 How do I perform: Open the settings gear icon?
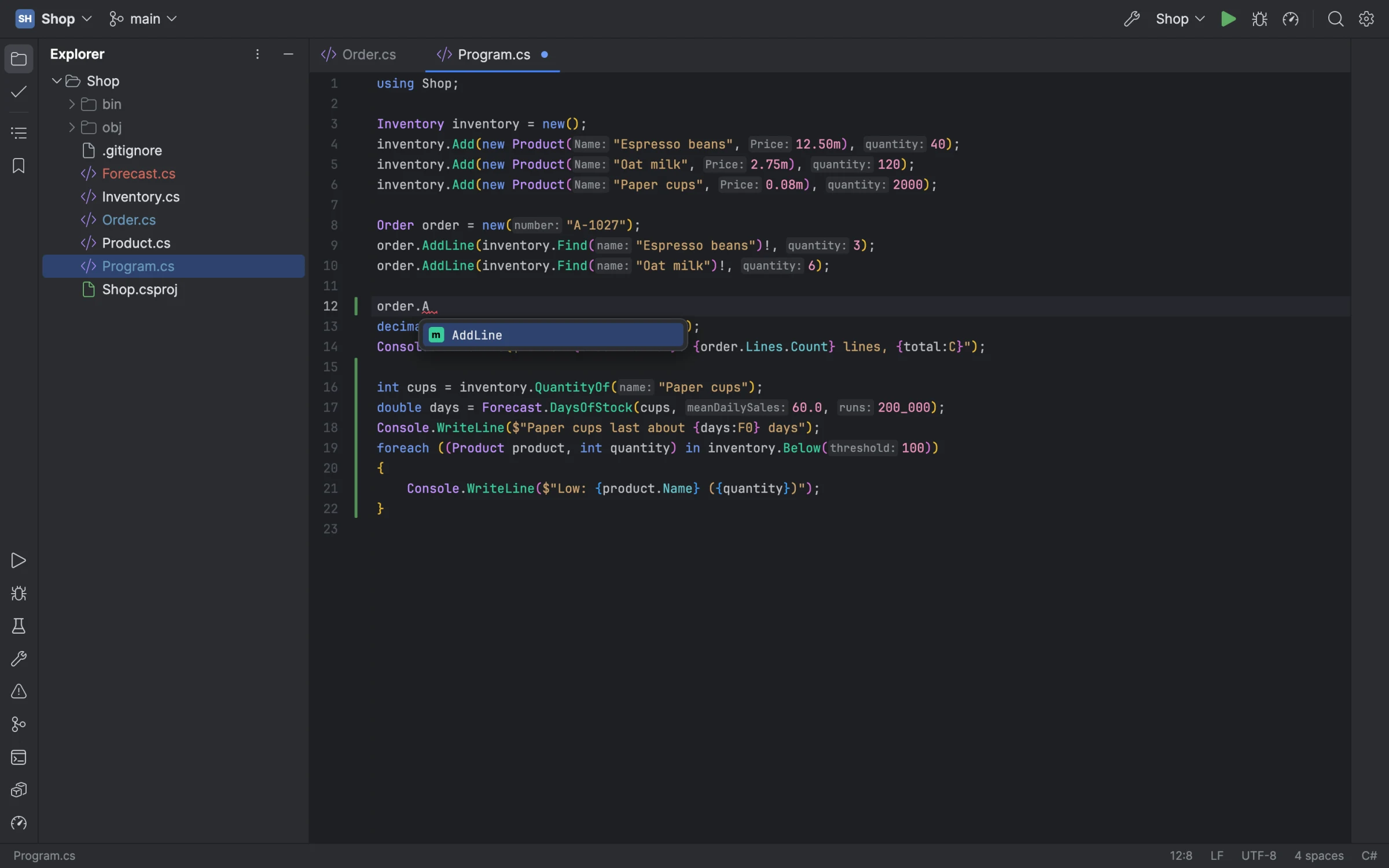tap(1366, 19)
